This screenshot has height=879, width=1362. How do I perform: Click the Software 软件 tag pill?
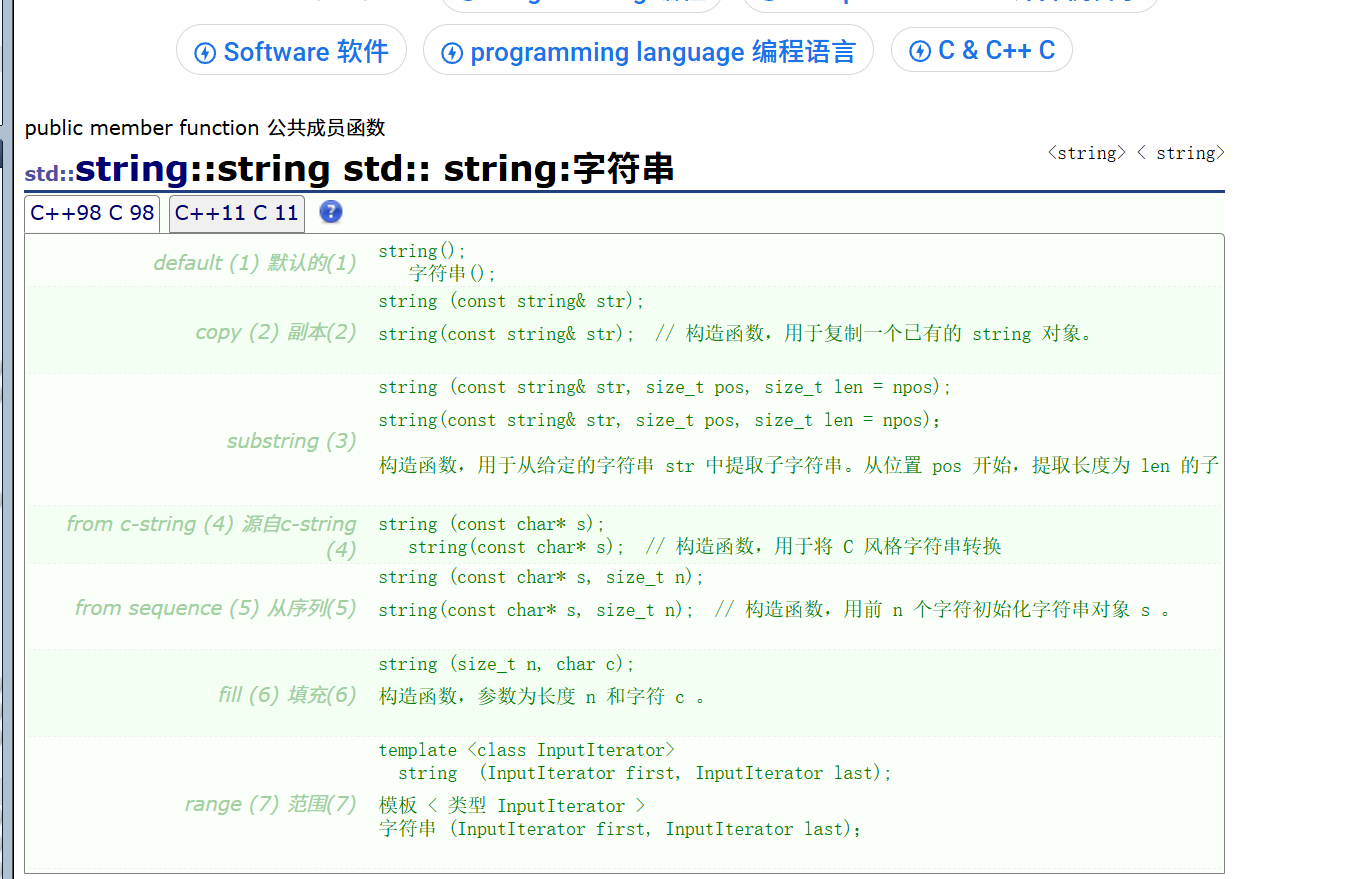291,52
